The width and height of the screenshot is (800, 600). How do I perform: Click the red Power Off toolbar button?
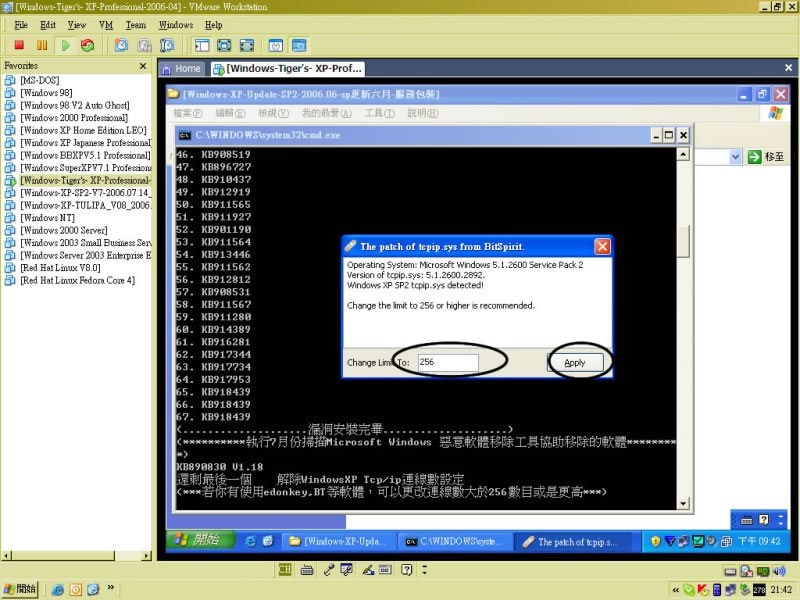point(18,45)
